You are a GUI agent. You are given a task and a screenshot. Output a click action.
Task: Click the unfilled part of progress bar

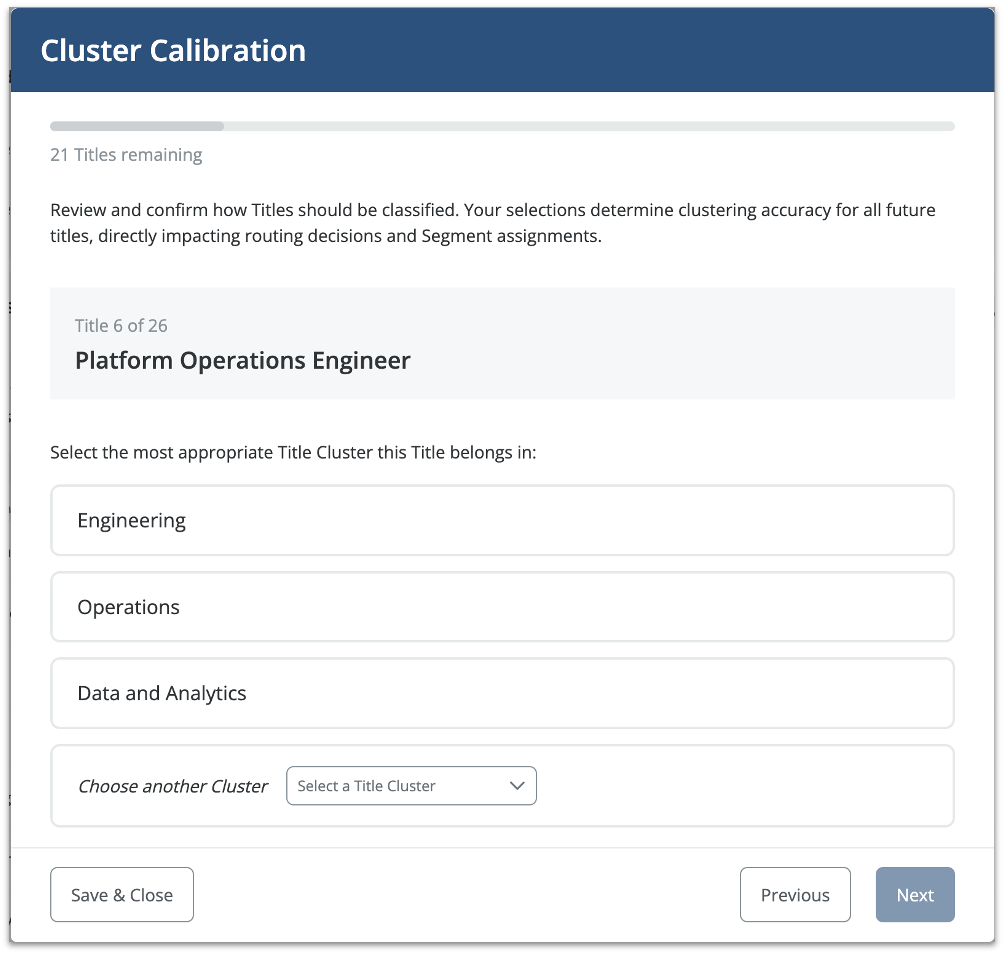(588, 127)
